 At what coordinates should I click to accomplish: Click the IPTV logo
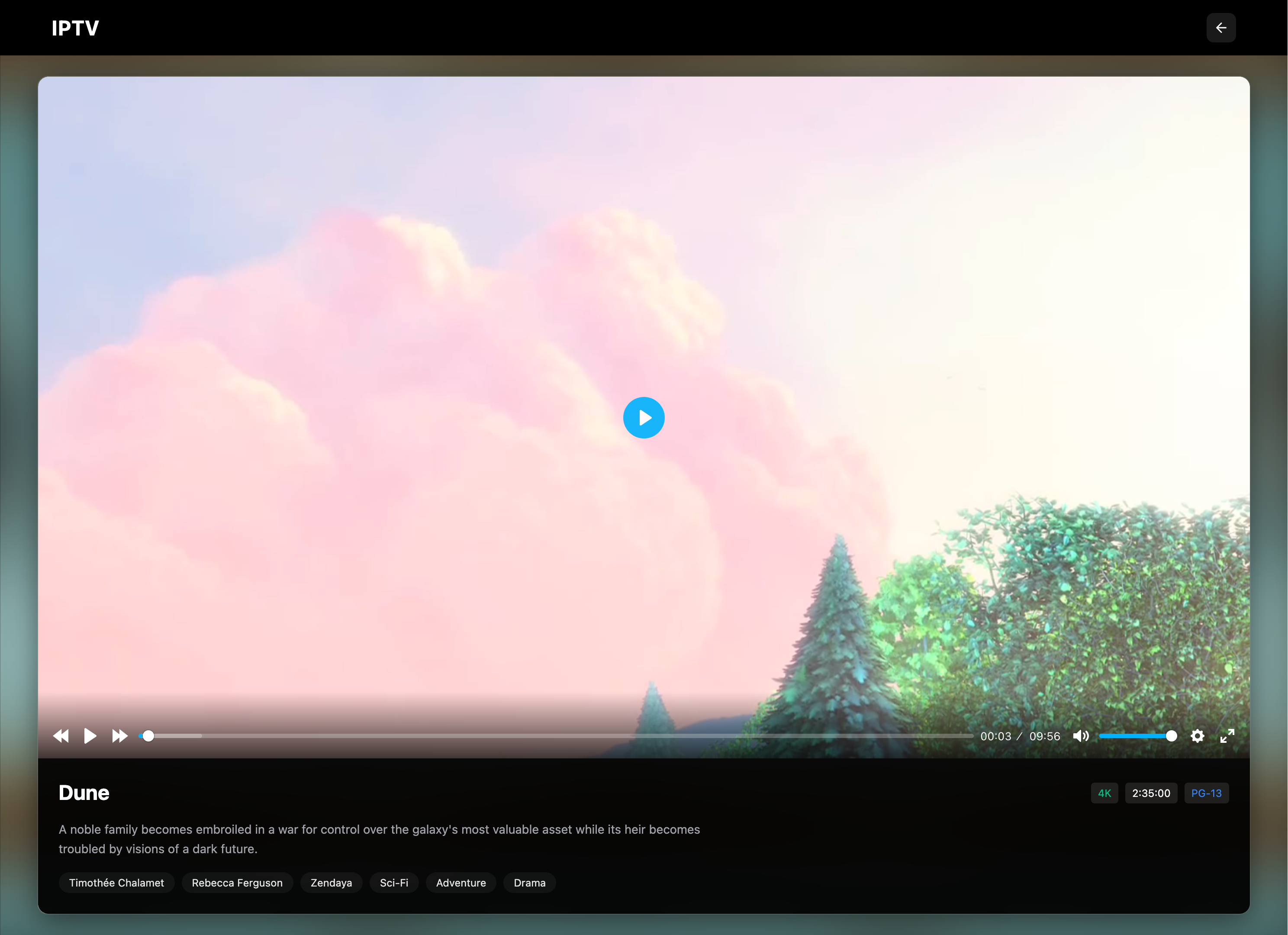click(x=75, y=28)
